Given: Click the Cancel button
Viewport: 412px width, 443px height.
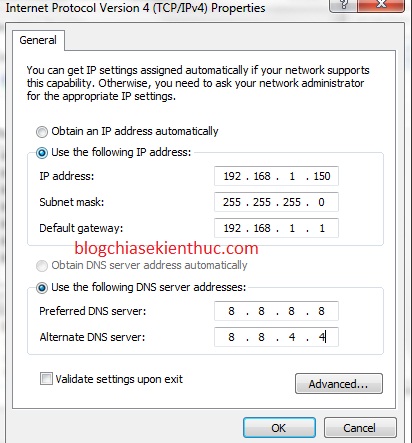Looking at the screenshot, I should point(360,428).
